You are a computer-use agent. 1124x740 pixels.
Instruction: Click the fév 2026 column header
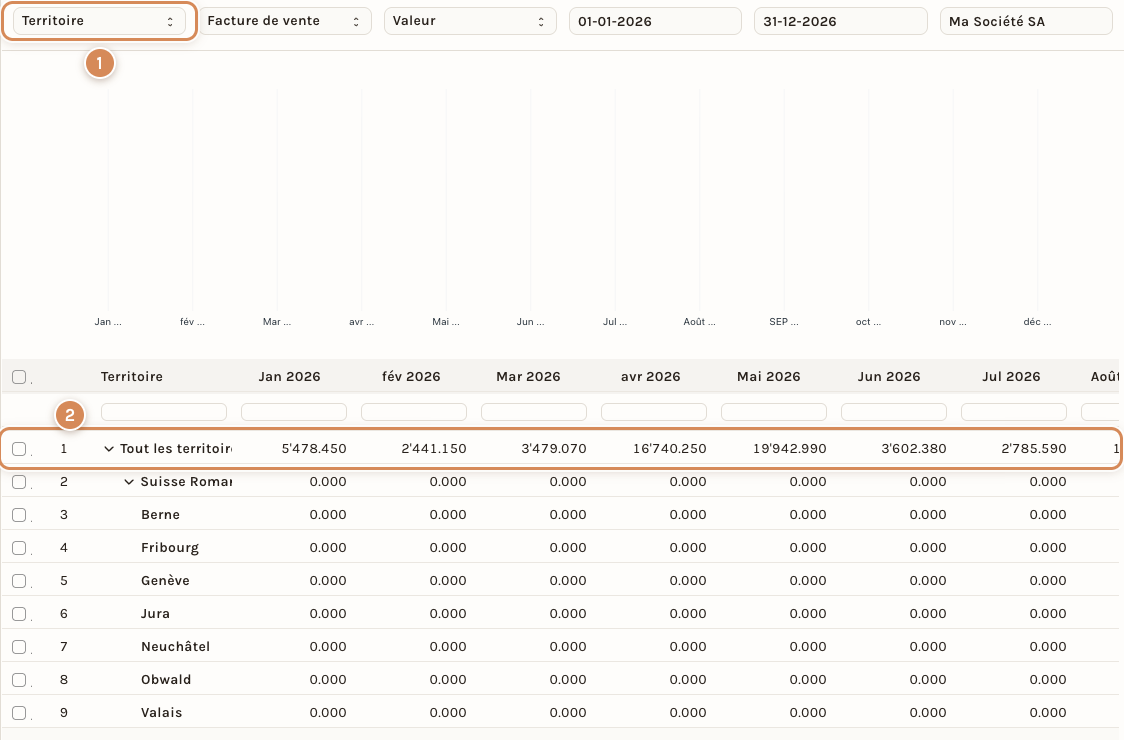coord(411,376)
